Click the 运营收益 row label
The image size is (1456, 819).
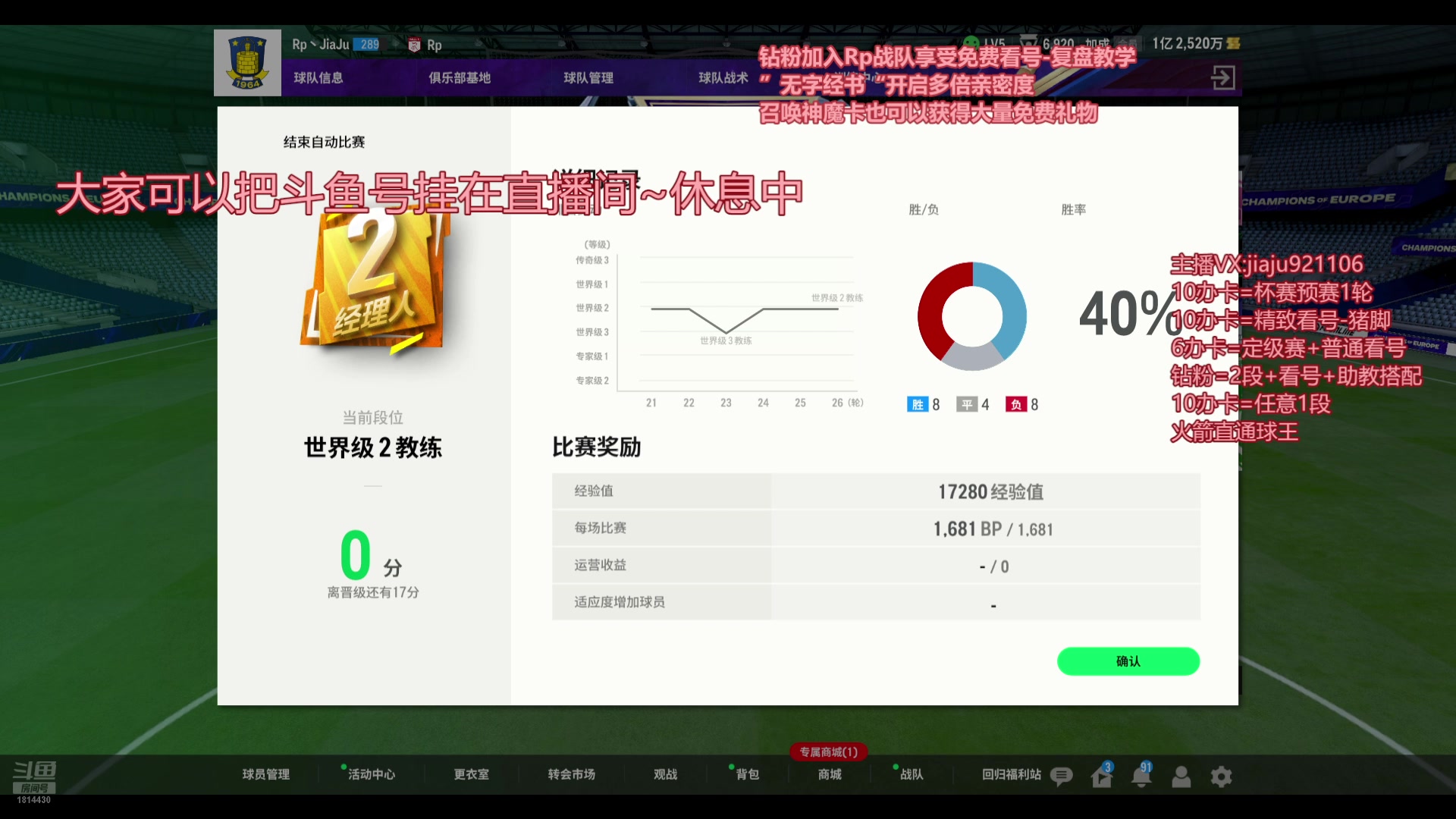601,565
